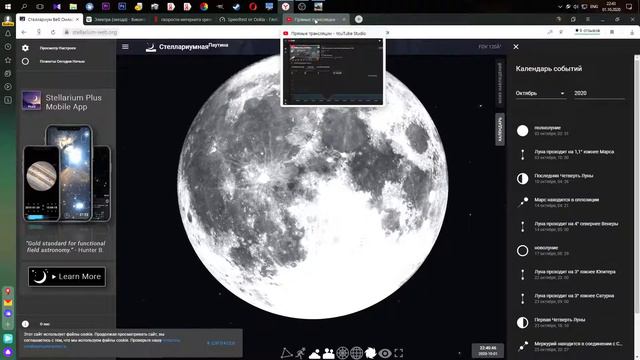Screen dimensions: 640x360
Task: Enter fullscreen using bottom toolbar icon
Action: click(x=399, y=353)
